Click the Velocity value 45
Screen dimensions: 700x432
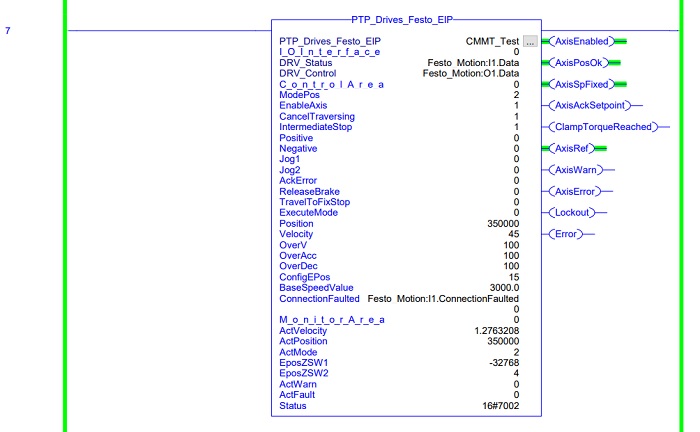pyautogui.click(x=513, y=234)
